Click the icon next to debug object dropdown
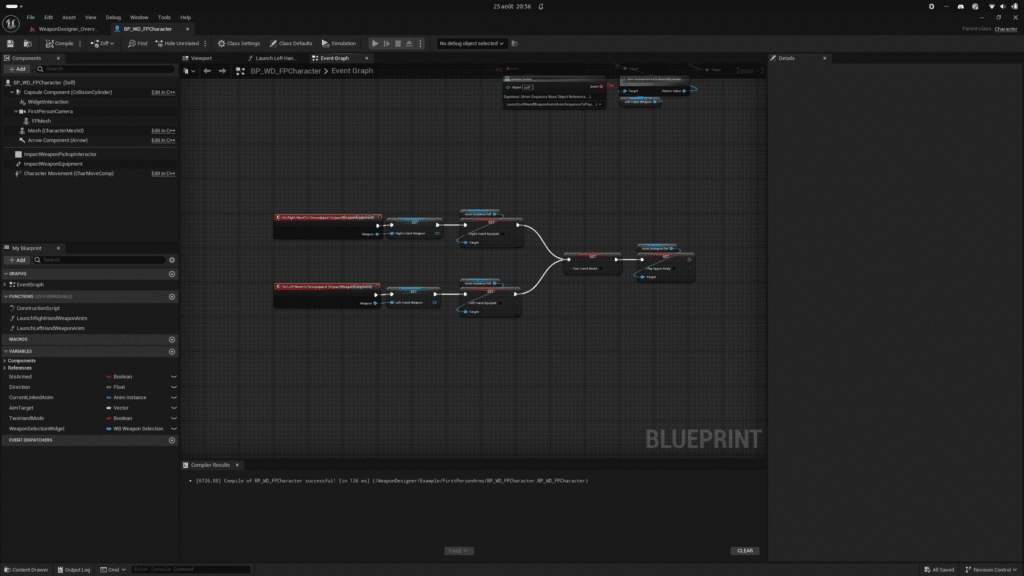This screenshot has width=1024, height=576. 515,44
